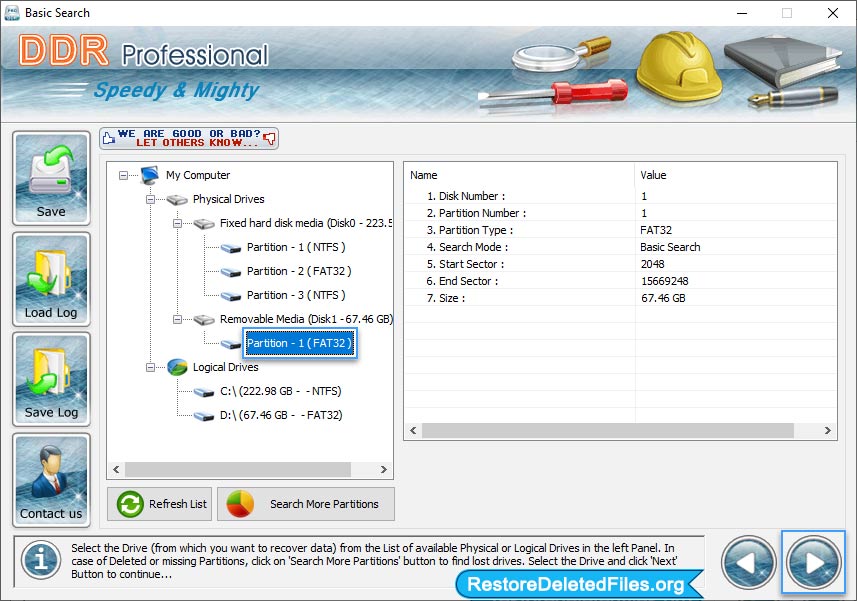Image resolution: width=857 pixels, height=601 pixels.
Task: Click the Physical Drives disk icon
Action: click(x=177, y=199)
